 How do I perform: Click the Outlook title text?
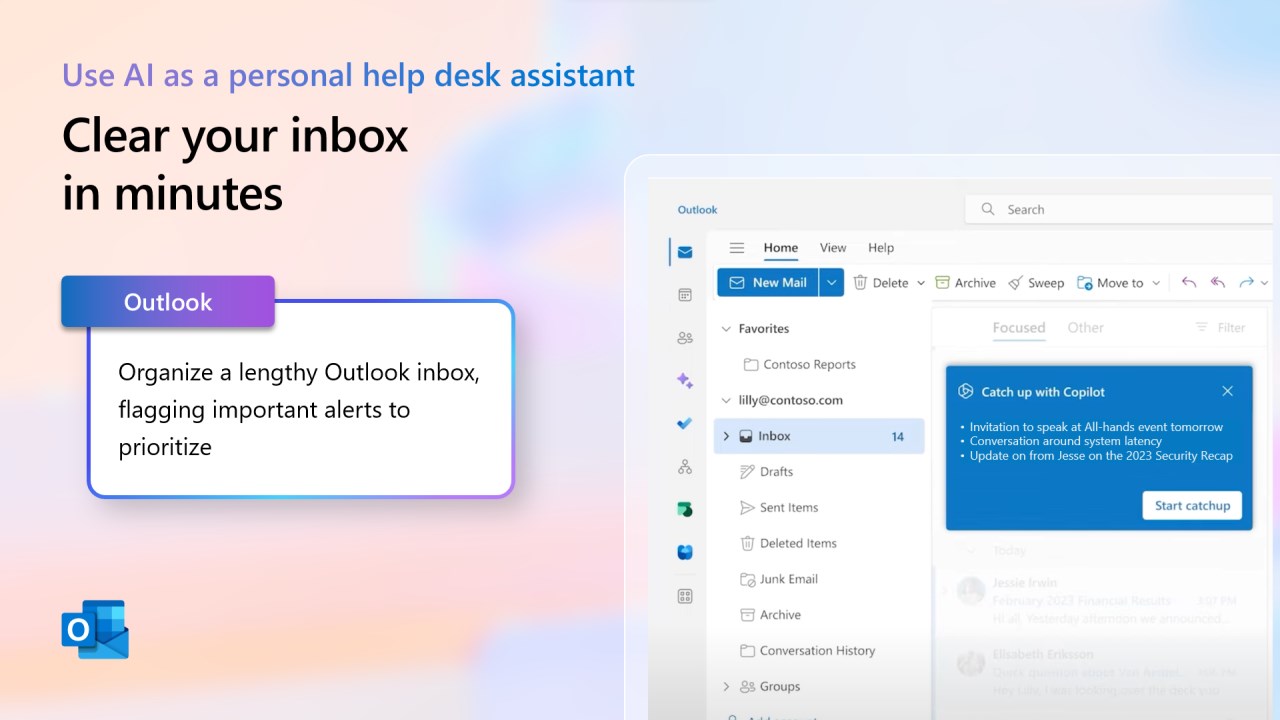pos(698,210)
